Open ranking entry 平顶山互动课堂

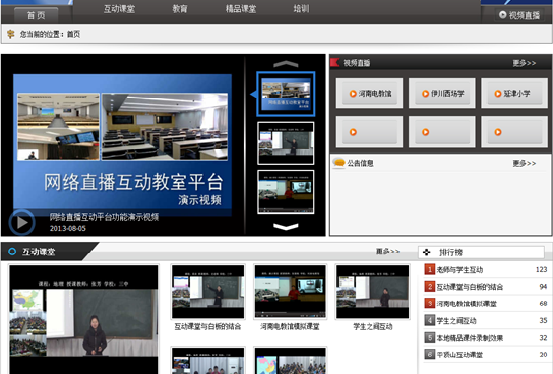click(460, 355)
